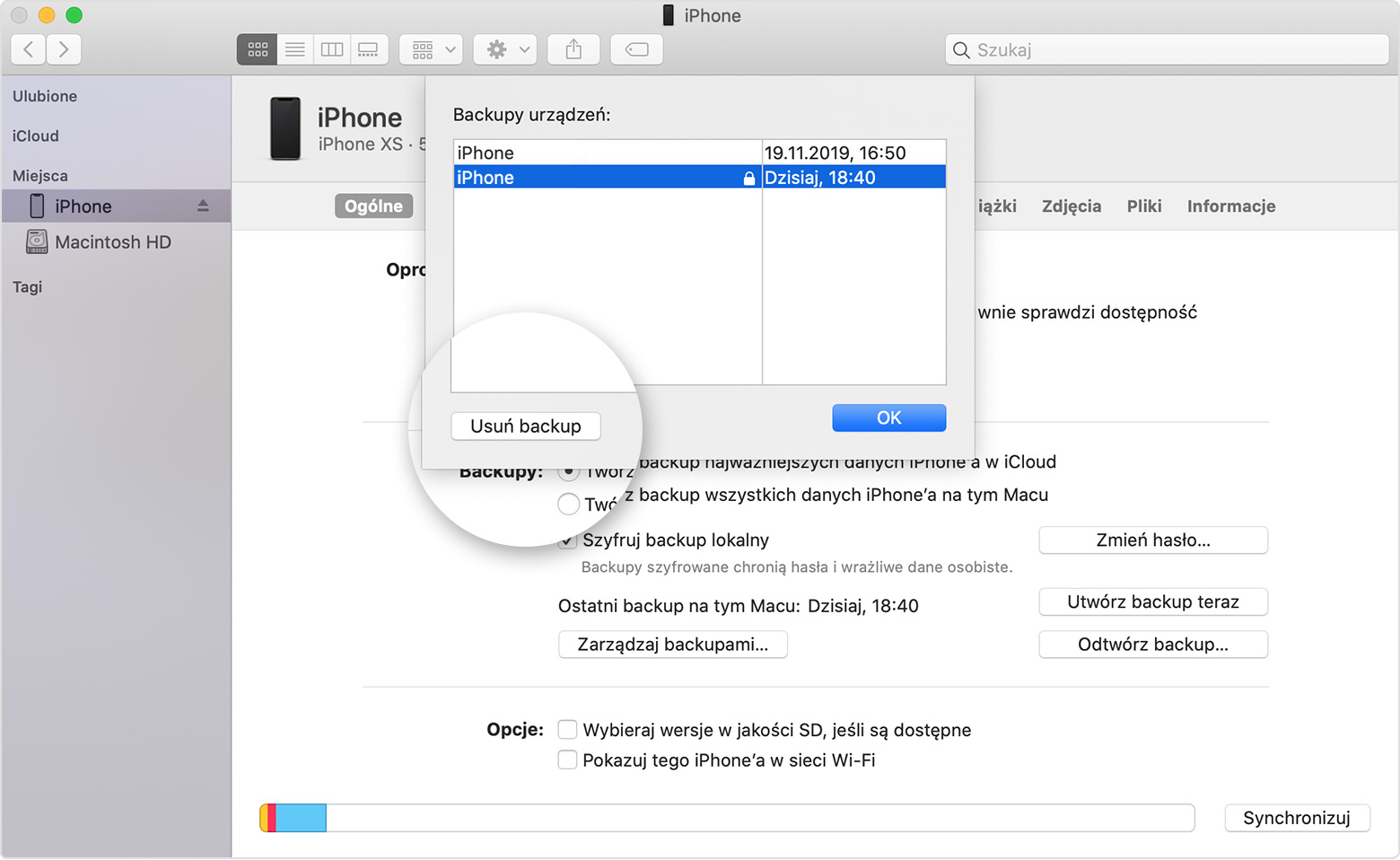Click the Share toolbar icon
The image size is (1400, 860).
click(x=573, y=49)
